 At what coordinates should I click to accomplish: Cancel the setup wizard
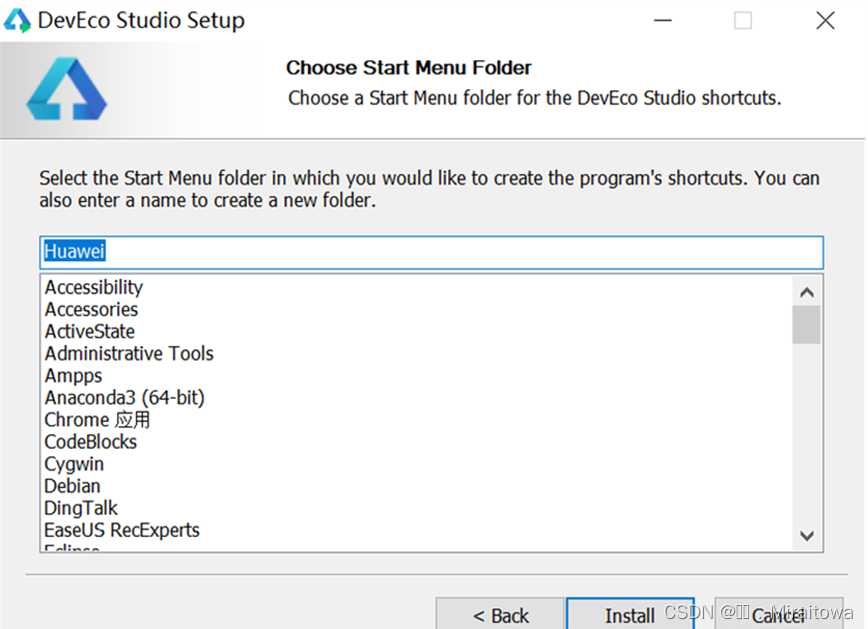(779, 615)
